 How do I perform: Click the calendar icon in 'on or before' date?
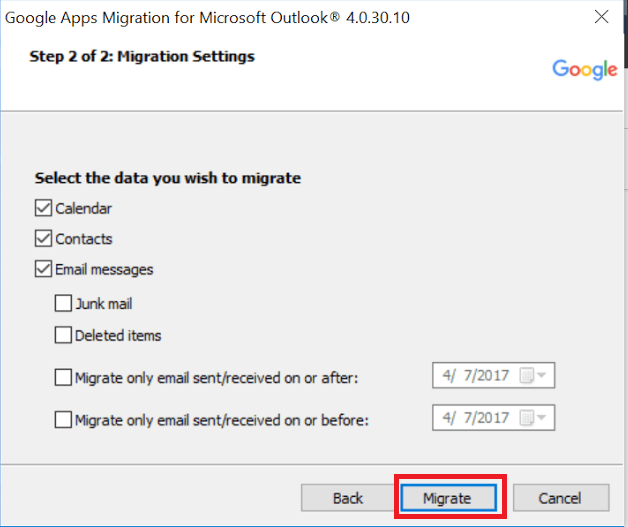(526, 418)
